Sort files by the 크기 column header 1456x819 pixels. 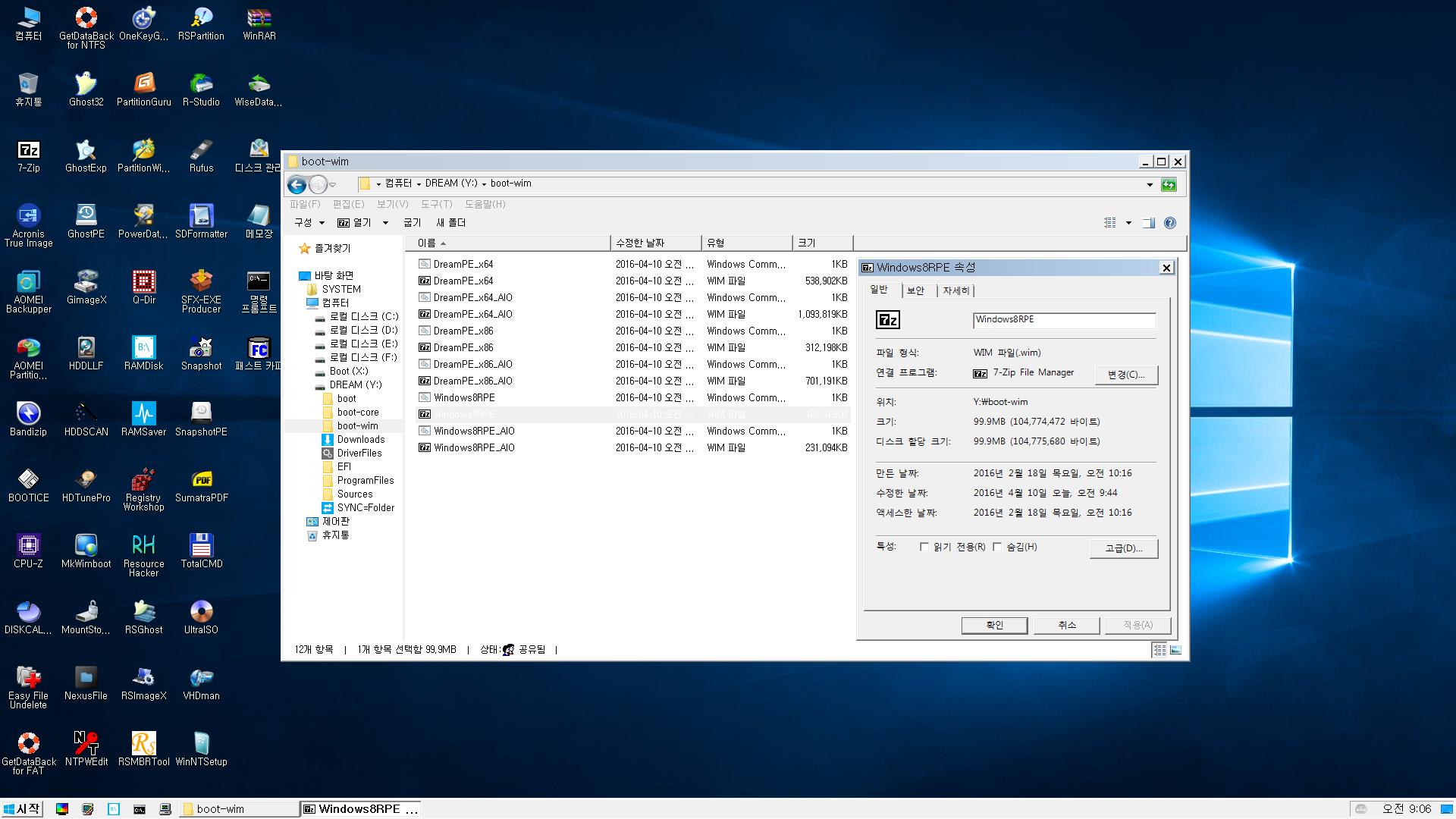tap(822, 243)
